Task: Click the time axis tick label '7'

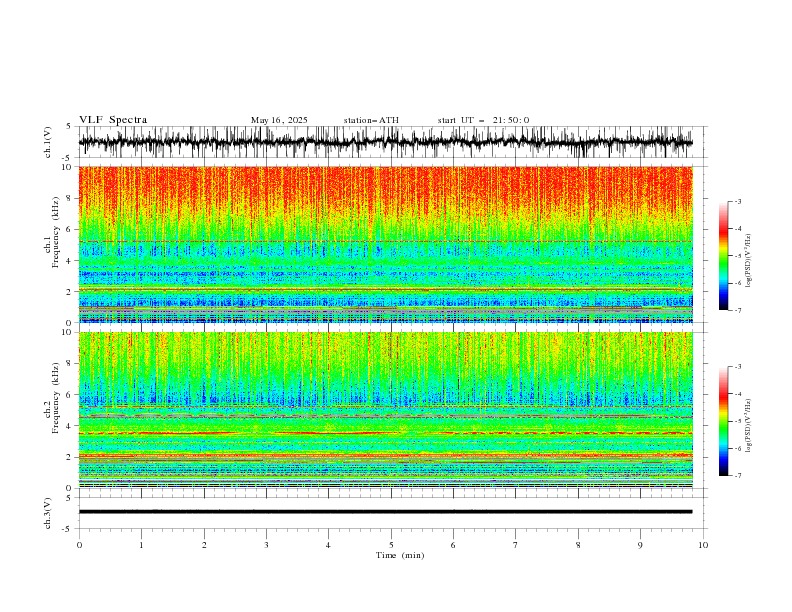Action: click(x=516, y=545)
